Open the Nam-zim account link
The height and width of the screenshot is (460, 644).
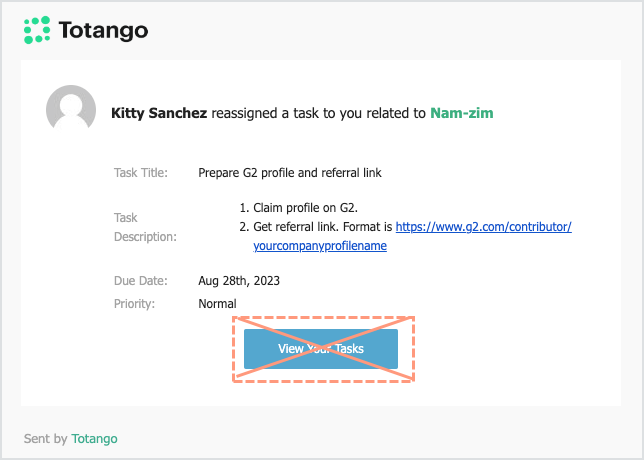[x=462, y=113]
